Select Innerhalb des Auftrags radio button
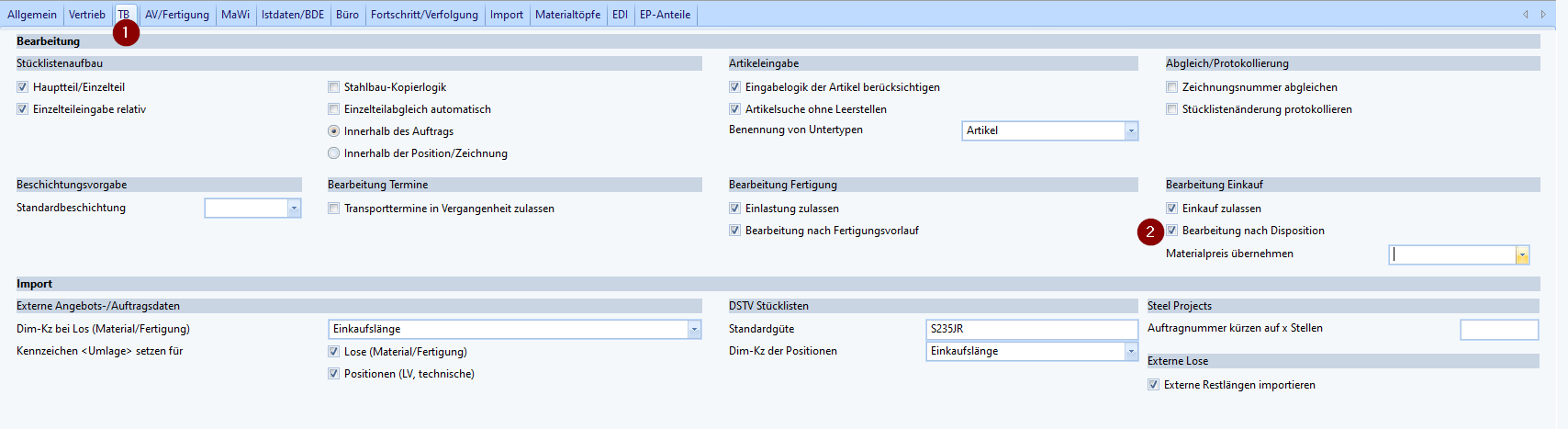The height and width of the screenshot is (429, 1568). tap(334, 131)
